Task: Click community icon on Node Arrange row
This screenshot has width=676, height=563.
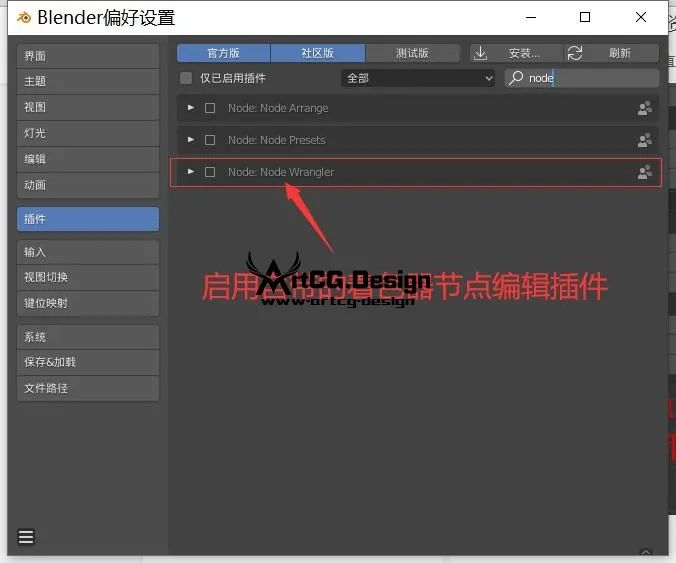Action: click(x=645, y=108)
